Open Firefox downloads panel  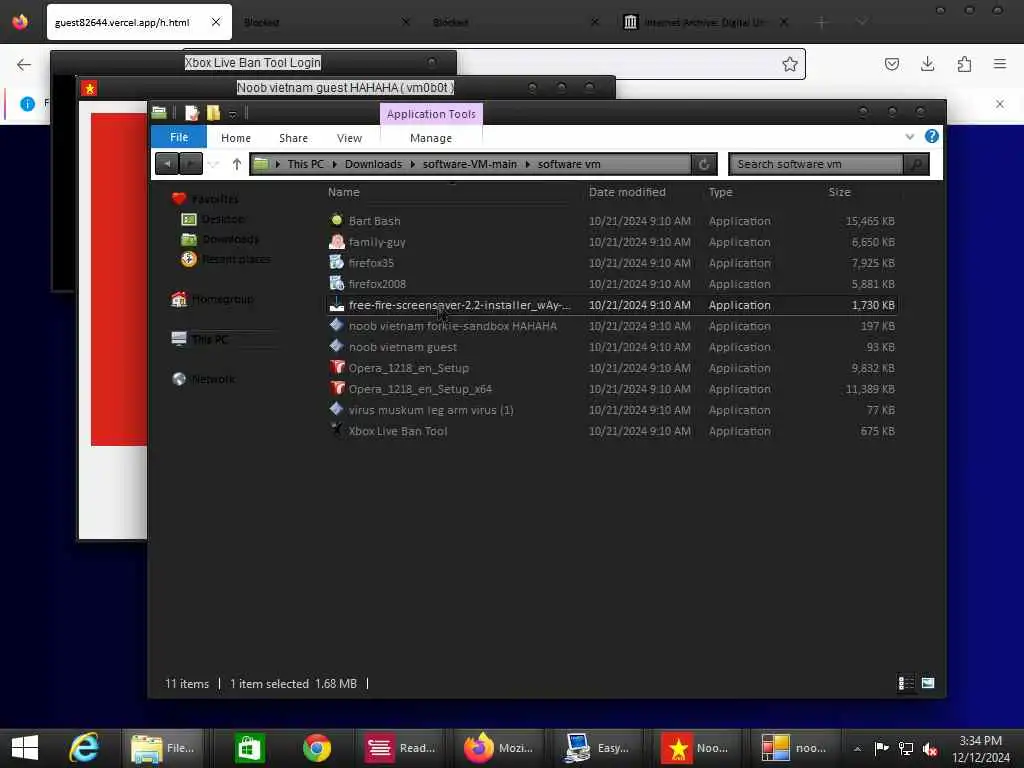[x=927, y=64]
